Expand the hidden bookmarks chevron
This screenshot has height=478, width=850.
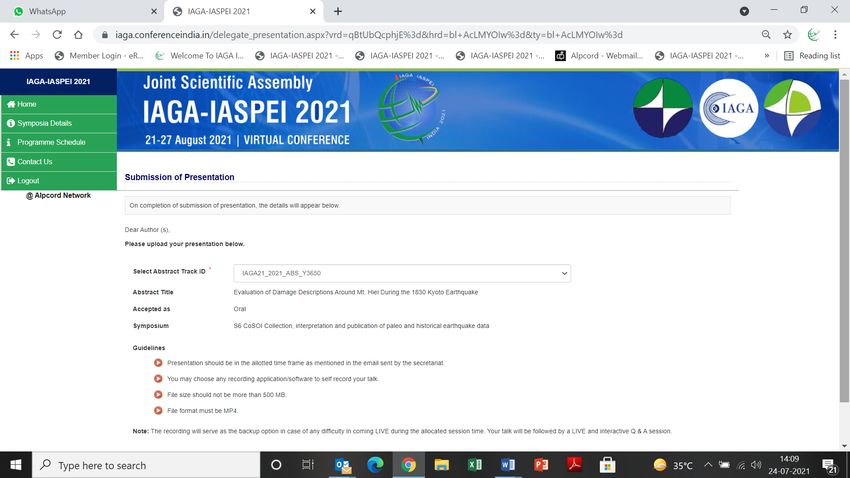tap(767, 55)
